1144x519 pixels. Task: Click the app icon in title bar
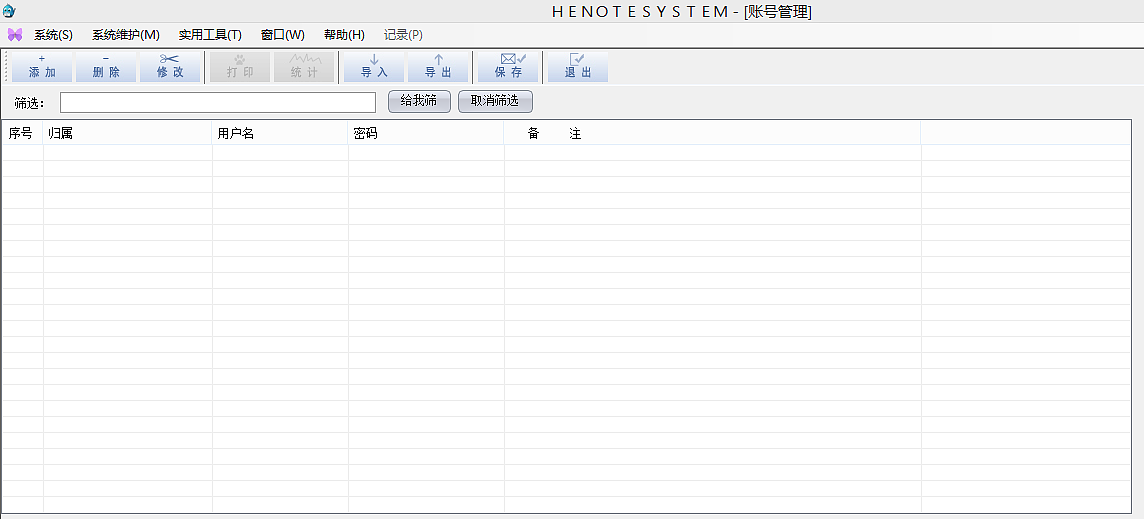click(9, 11)
